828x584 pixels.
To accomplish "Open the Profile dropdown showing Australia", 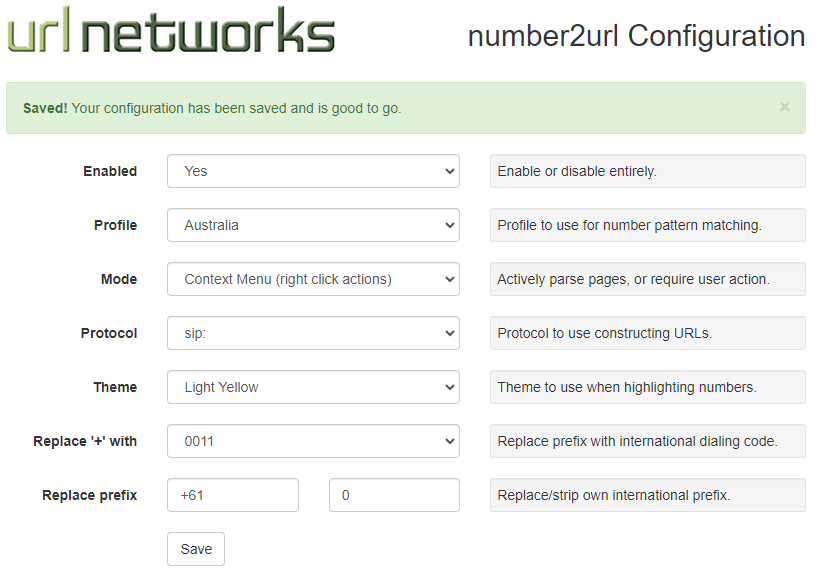I will point(313,225).
